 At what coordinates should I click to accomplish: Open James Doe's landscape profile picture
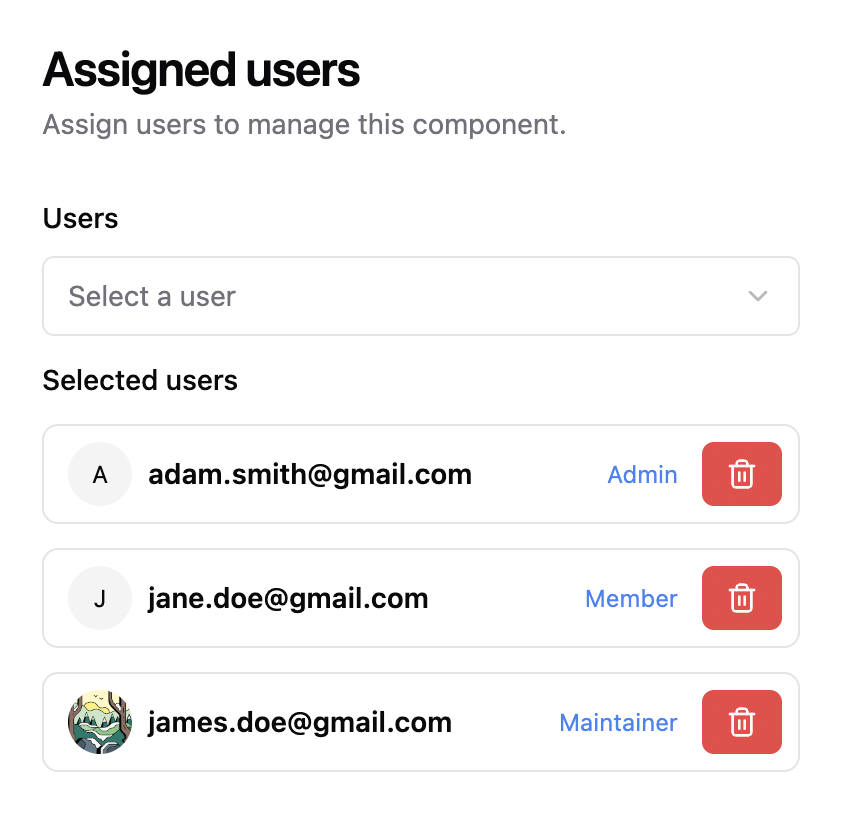100,722
